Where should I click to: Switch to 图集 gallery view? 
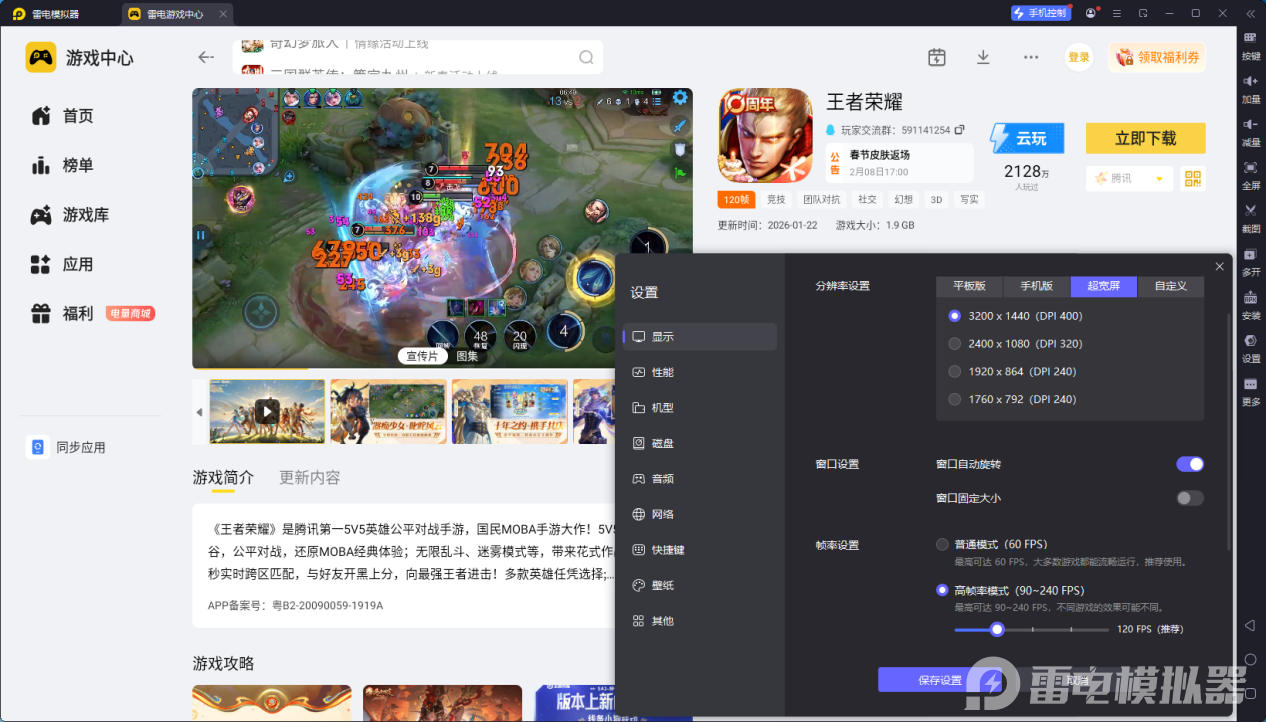coord(467,356)
